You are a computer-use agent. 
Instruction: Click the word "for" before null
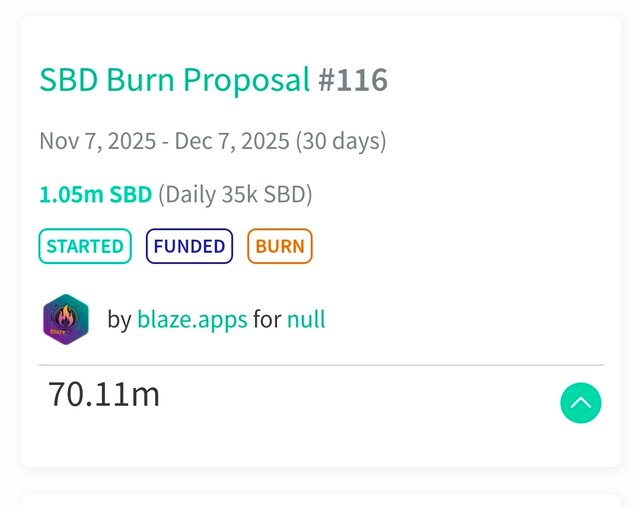click(x=267, y=320)
